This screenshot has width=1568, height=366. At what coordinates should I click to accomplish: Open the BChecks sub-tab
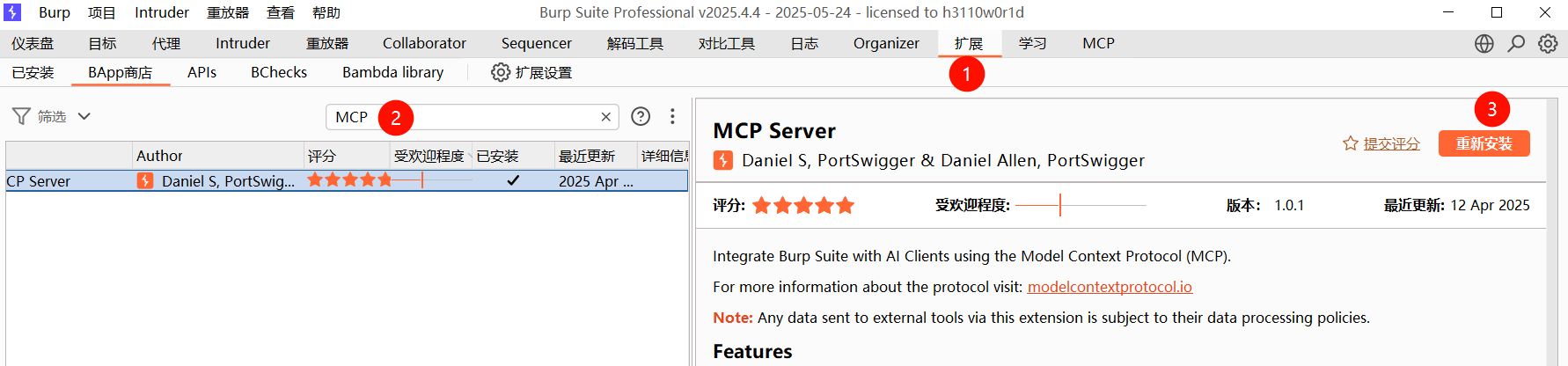pos(279,72)
